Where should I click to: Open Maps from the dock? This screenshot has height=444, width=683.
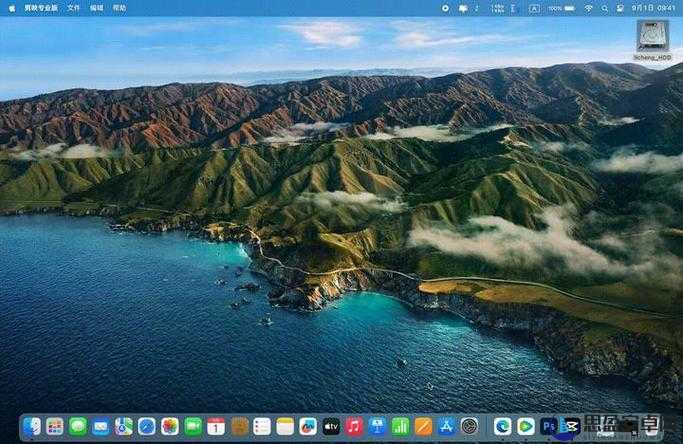click(x=124, y=427)
